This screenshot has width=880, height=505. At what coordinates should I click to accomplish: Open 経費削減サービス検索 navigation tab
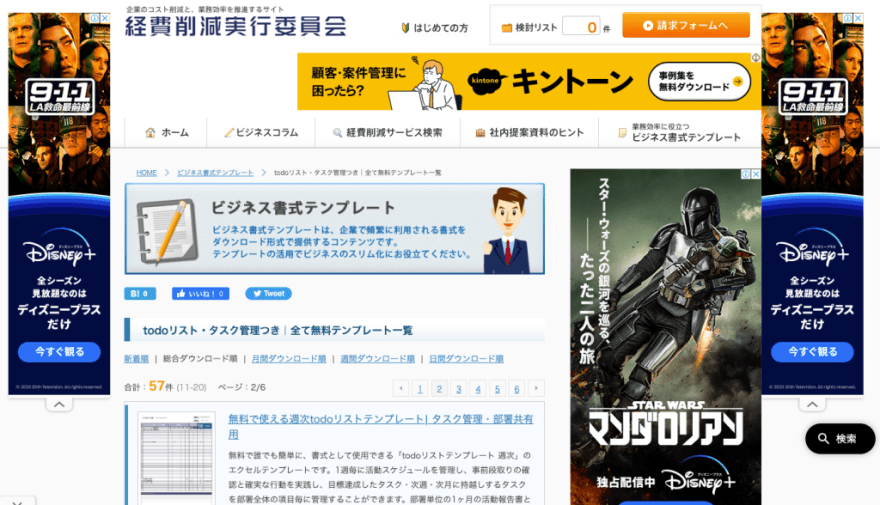point(388,132)
